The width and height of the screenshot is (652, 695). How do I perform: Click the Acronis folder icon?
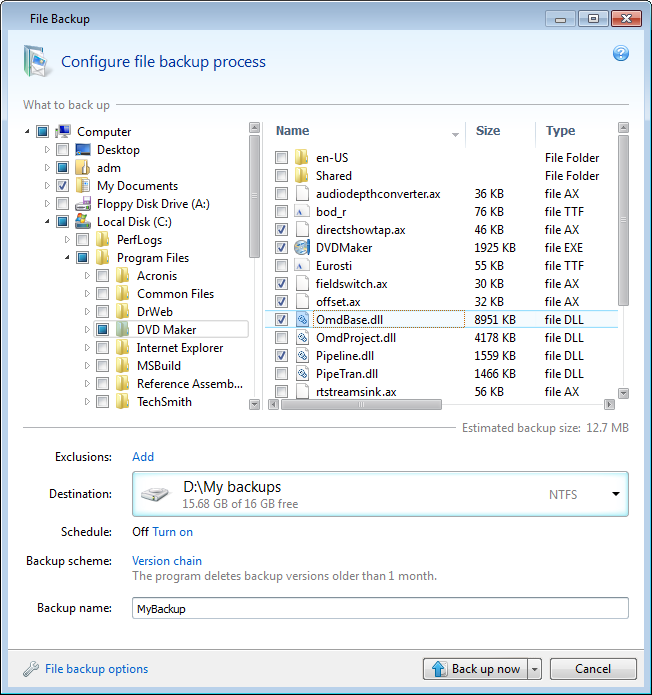[x=123, y=275]
